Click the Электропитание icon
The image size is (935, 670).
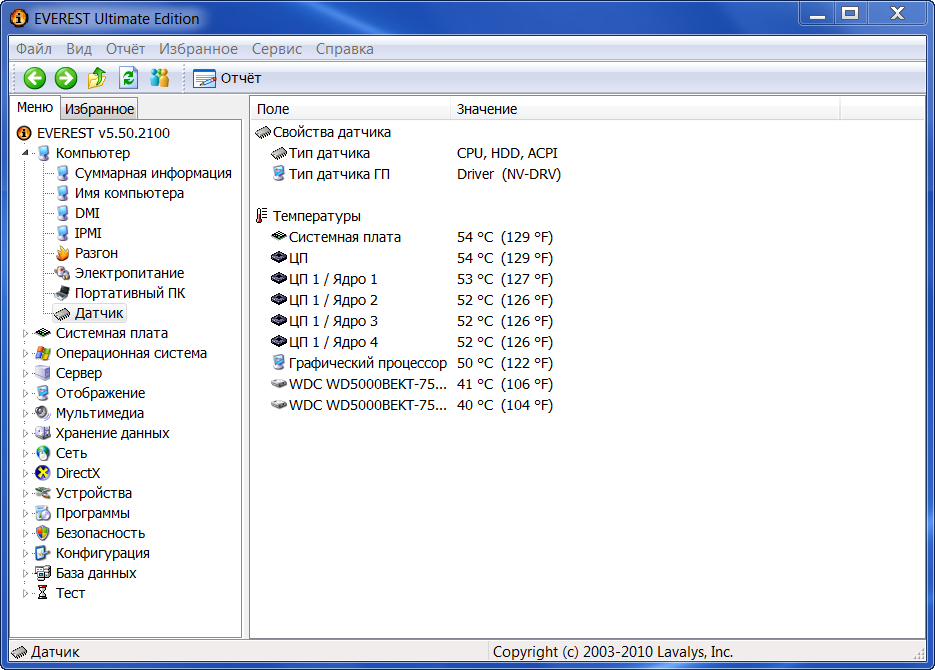coord(62,273)
